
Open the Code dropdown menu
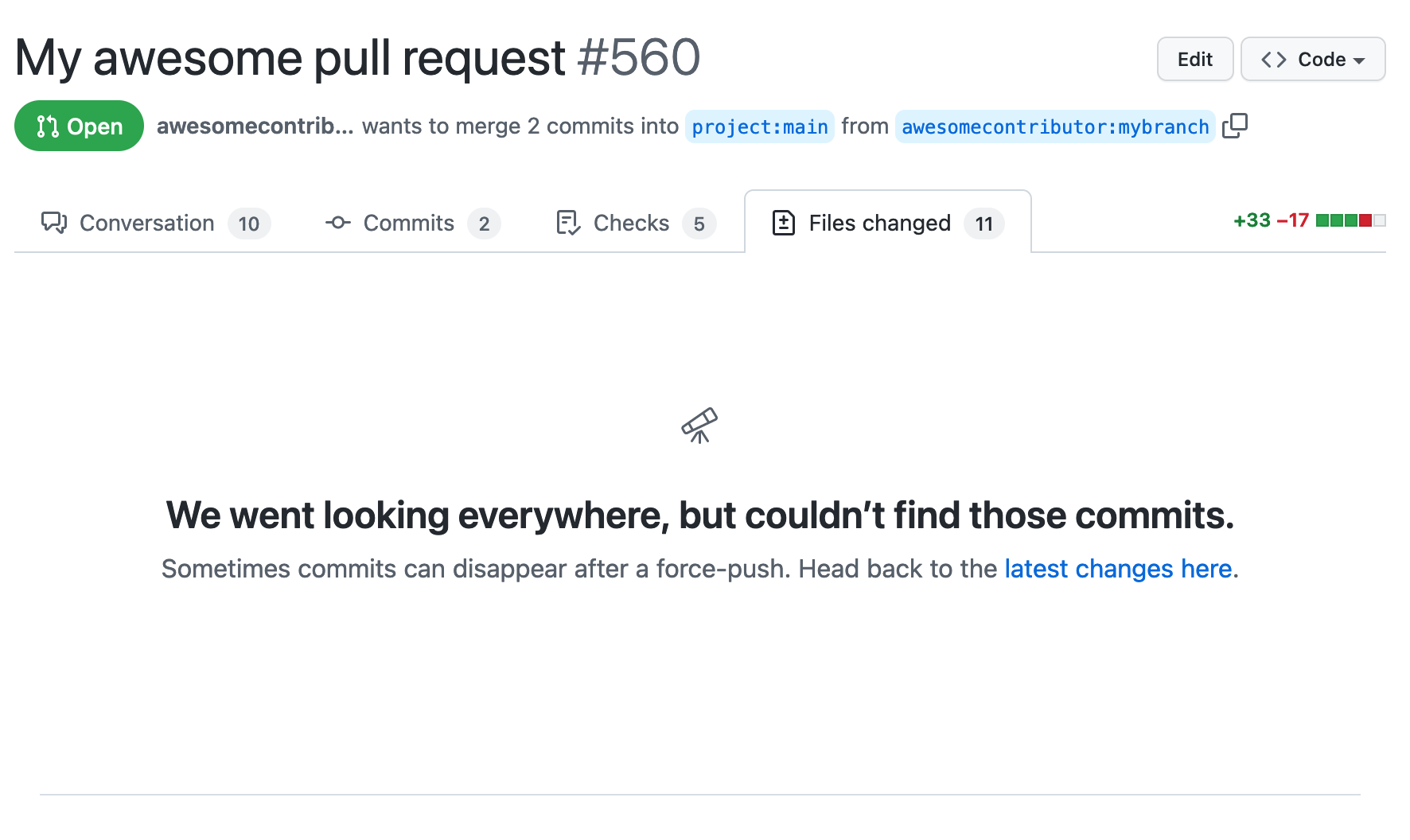click(1312, 59)
